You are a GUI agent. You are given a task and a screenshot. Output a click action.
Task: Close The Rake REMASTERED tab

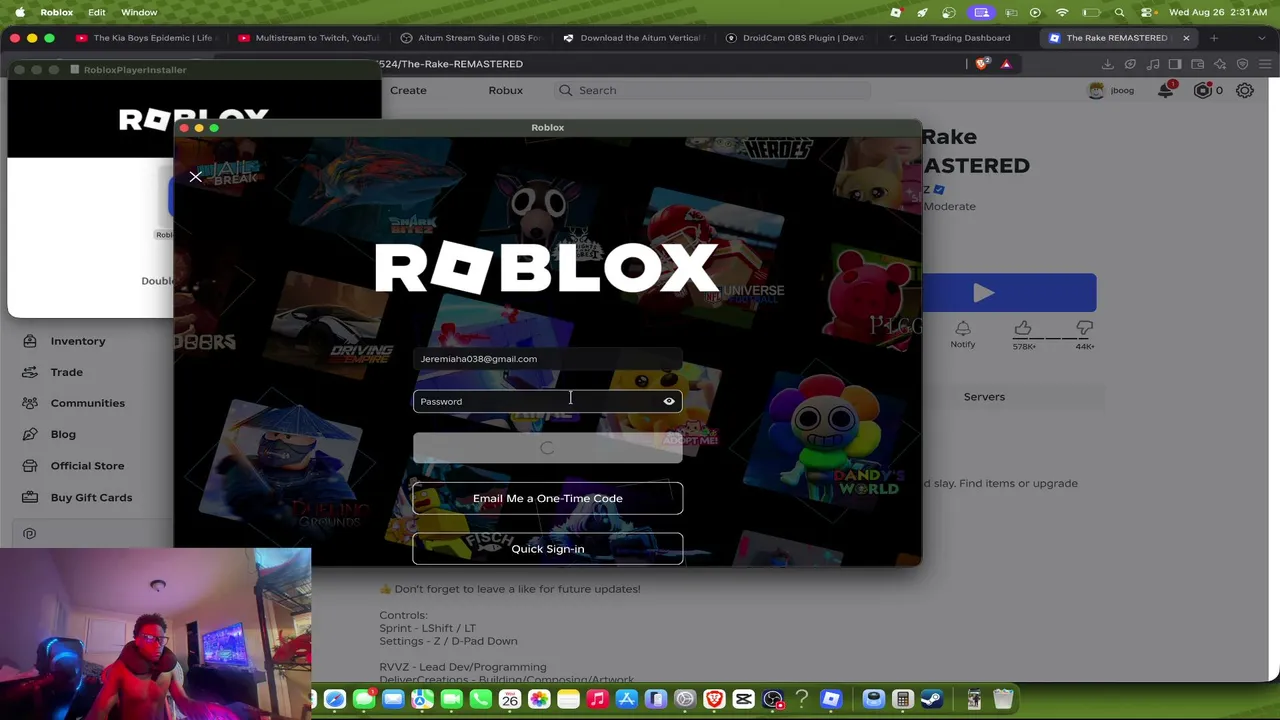[1186, 38]
